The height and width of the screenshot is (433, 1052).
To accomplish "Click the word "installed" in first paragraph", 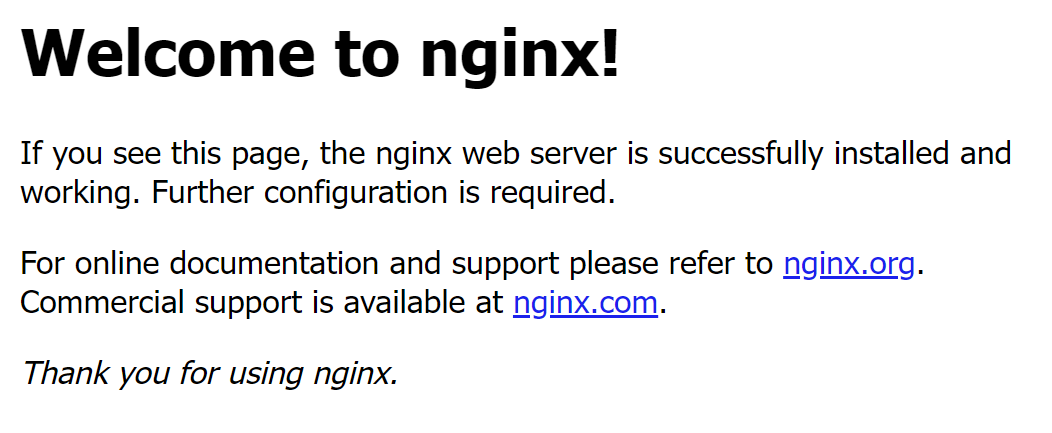I will (891, 153).
